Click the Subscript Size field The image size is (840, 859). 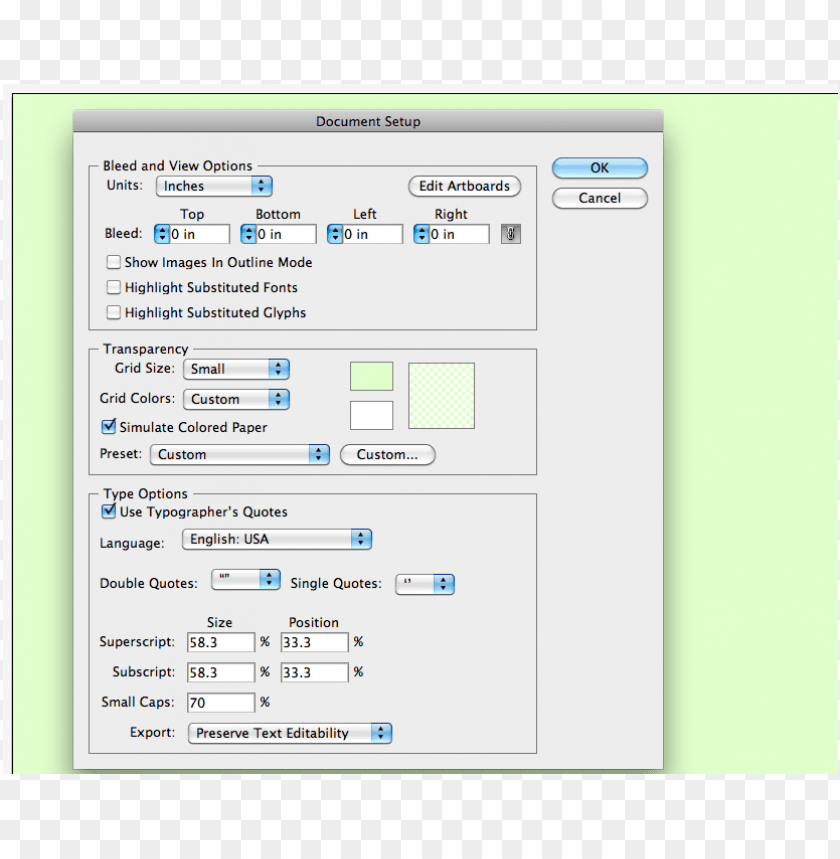(x=221, y=672)
